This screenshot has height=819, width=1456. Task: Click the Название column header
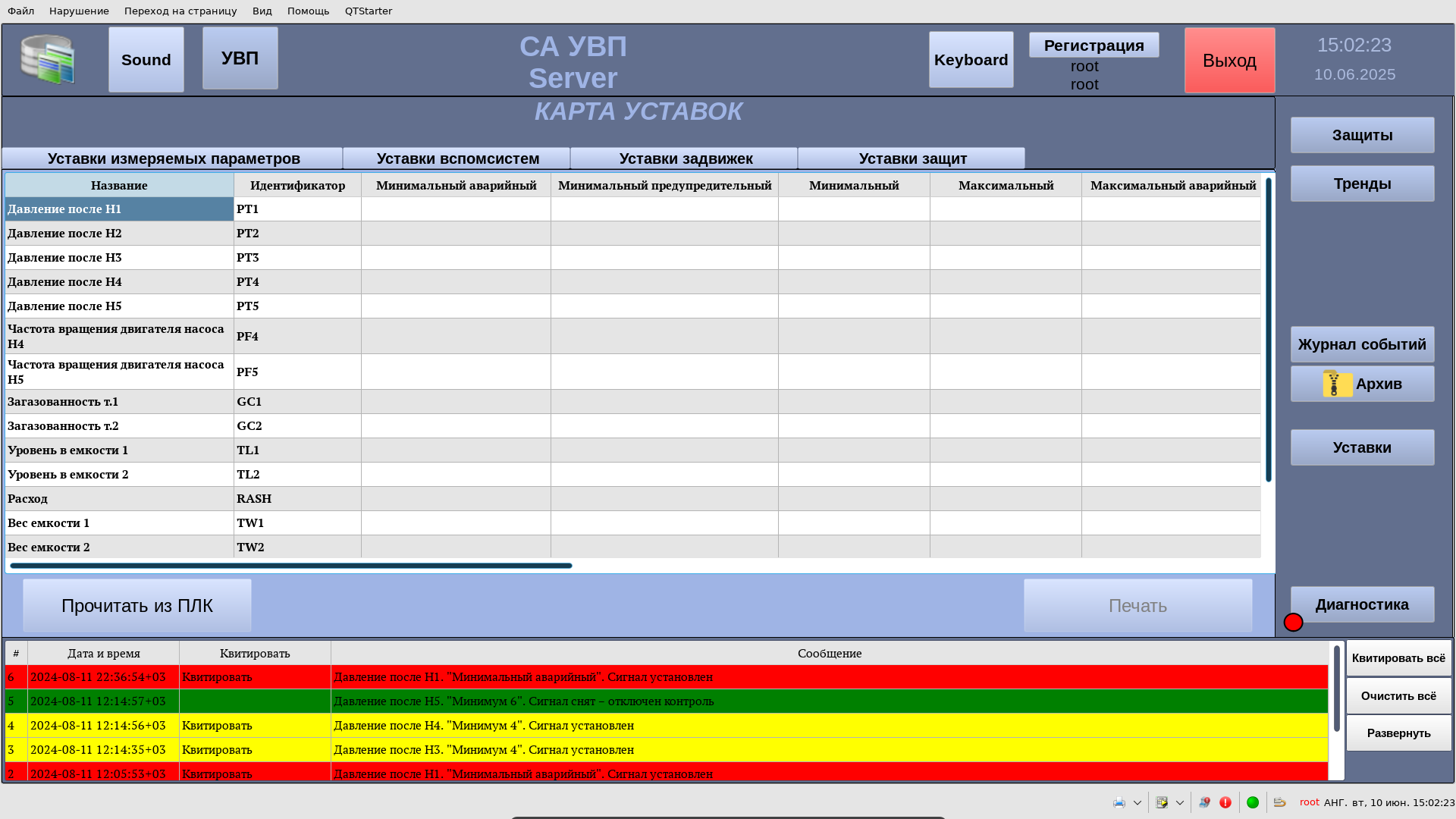pyautogui.click(x=119, y=185)
